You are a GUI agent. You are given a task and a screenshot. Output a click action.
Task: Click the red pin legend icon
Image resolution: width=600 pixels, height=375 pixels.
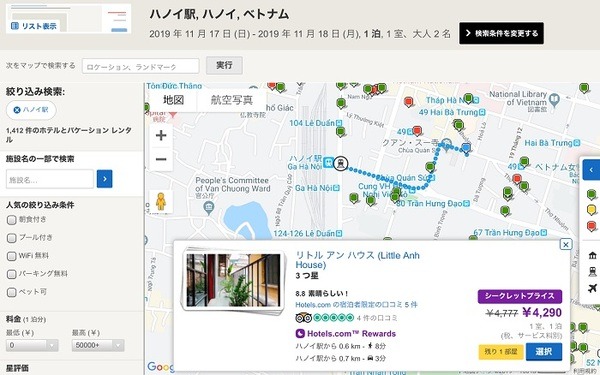[592, 226]
